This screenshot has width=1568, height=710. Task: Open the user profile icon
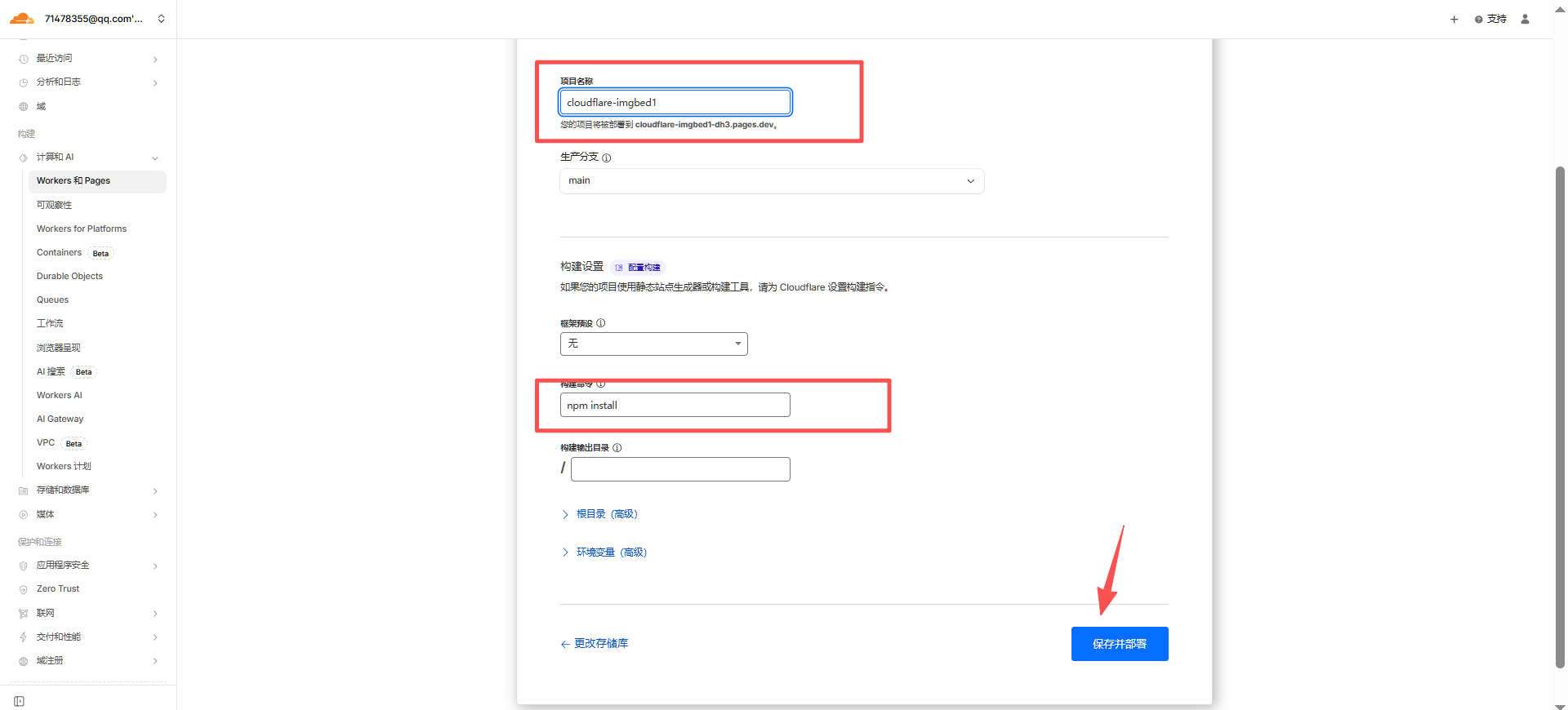(1525, 19)
